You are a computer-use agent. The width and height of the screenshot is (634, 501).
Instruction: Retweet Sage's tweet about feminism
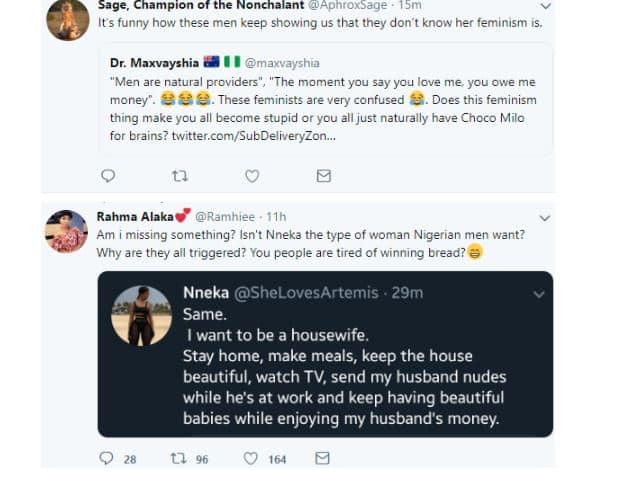[x=180, y=176]
